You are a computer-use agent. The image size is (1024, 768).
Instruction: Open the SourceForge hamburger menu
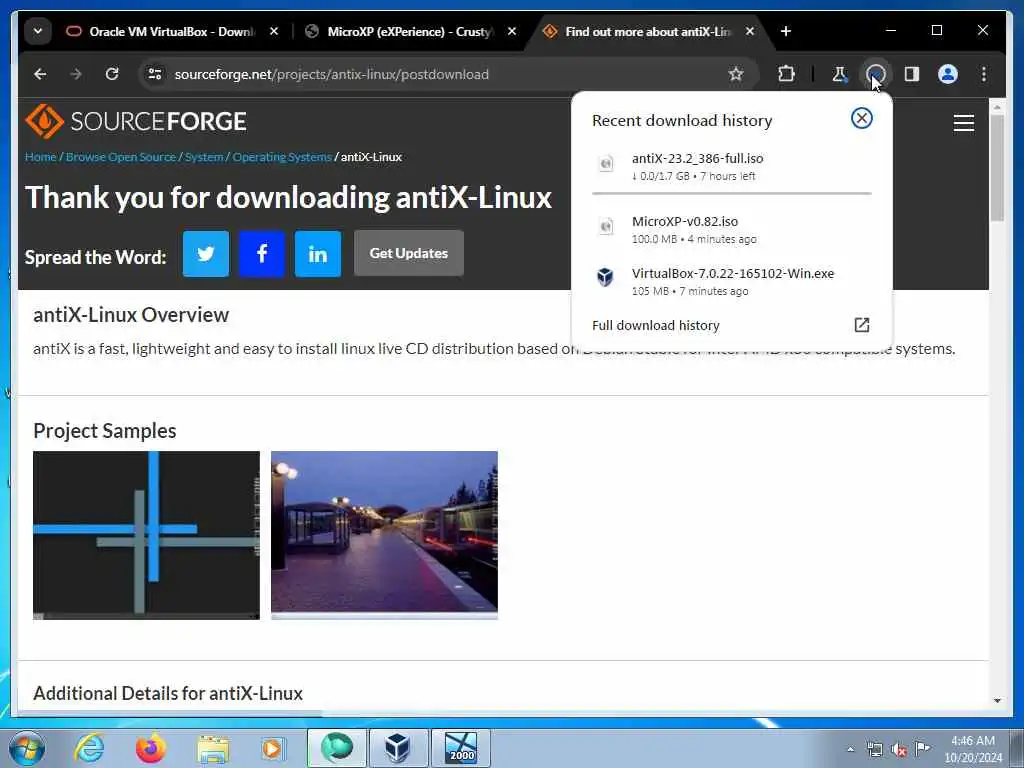[963, 123]
